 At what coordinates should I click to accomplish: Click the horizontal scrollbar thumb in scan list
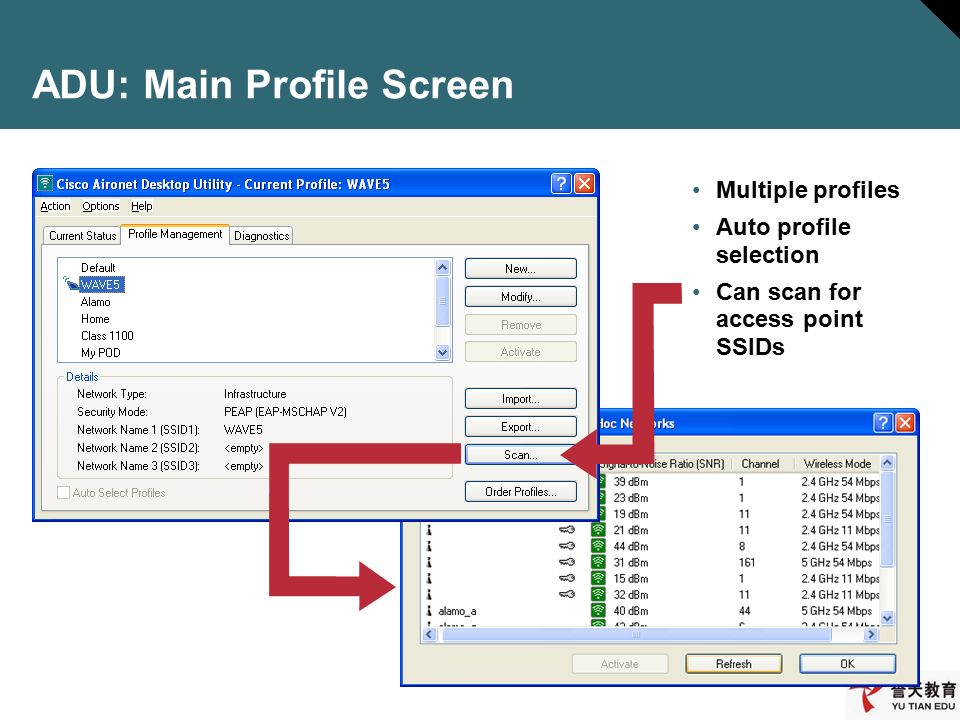click(637, 634)
